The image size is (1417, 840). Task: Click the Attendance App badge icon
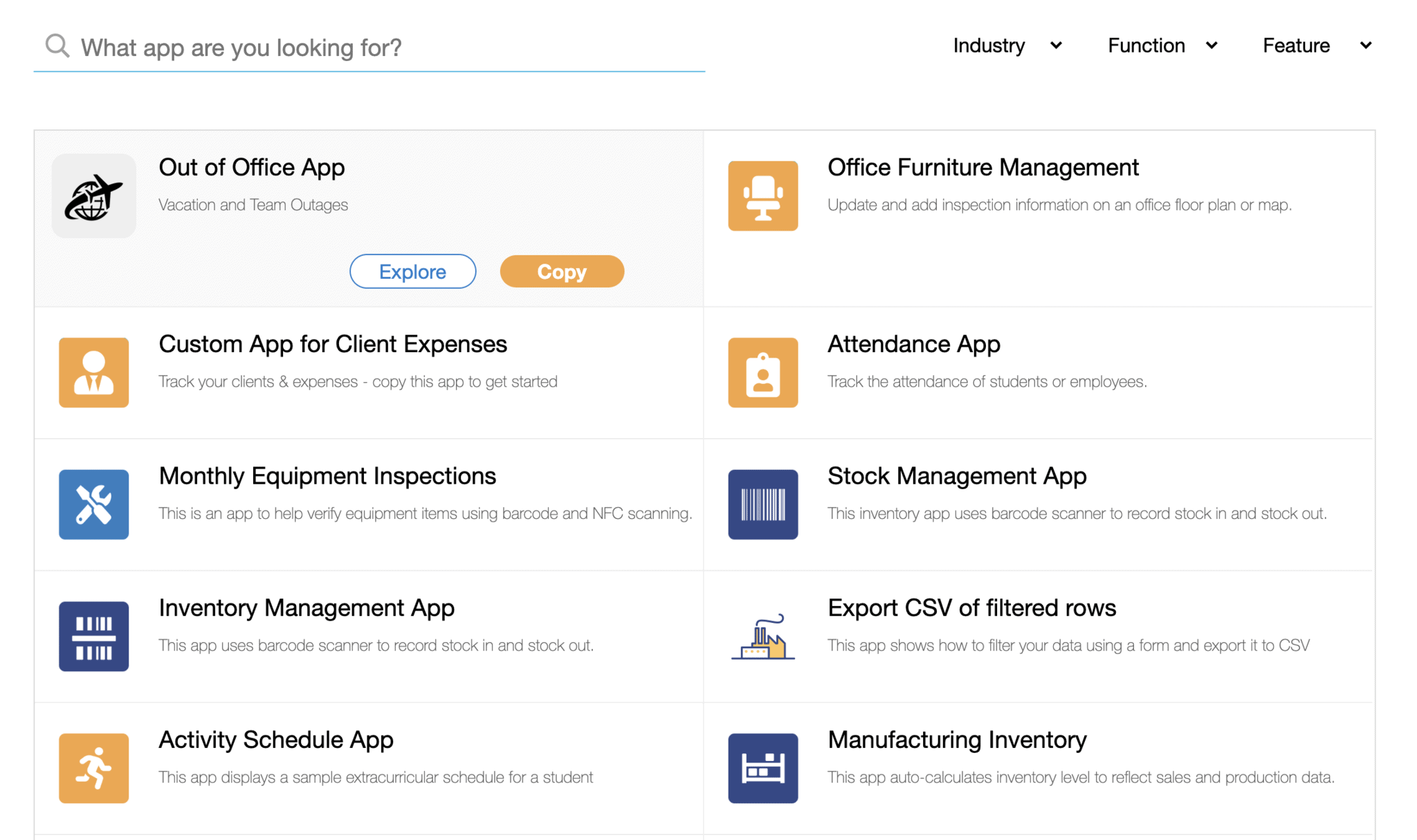[x=762, y=372]
